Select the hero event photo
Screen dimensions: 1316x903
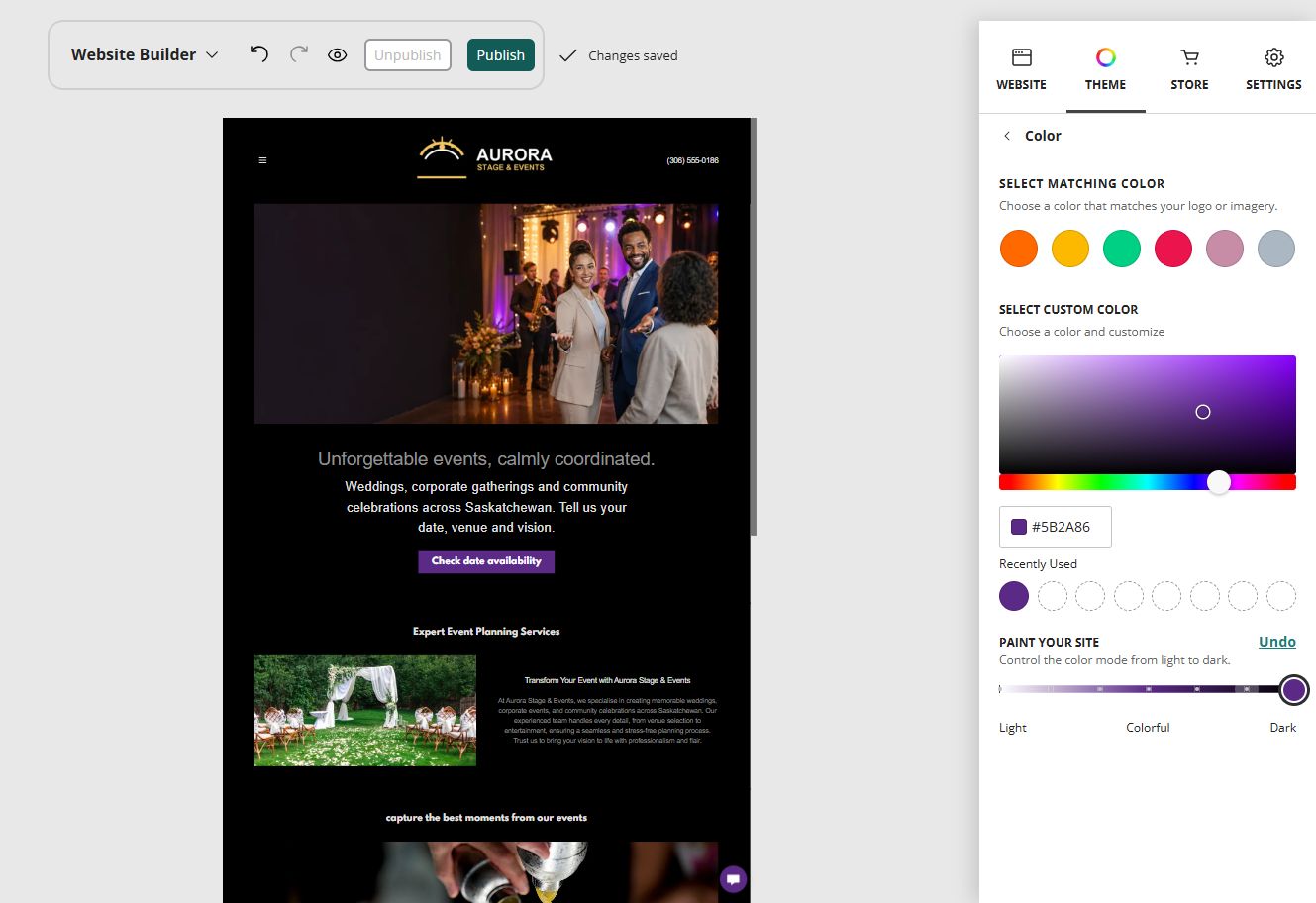(x=486, y=314)
